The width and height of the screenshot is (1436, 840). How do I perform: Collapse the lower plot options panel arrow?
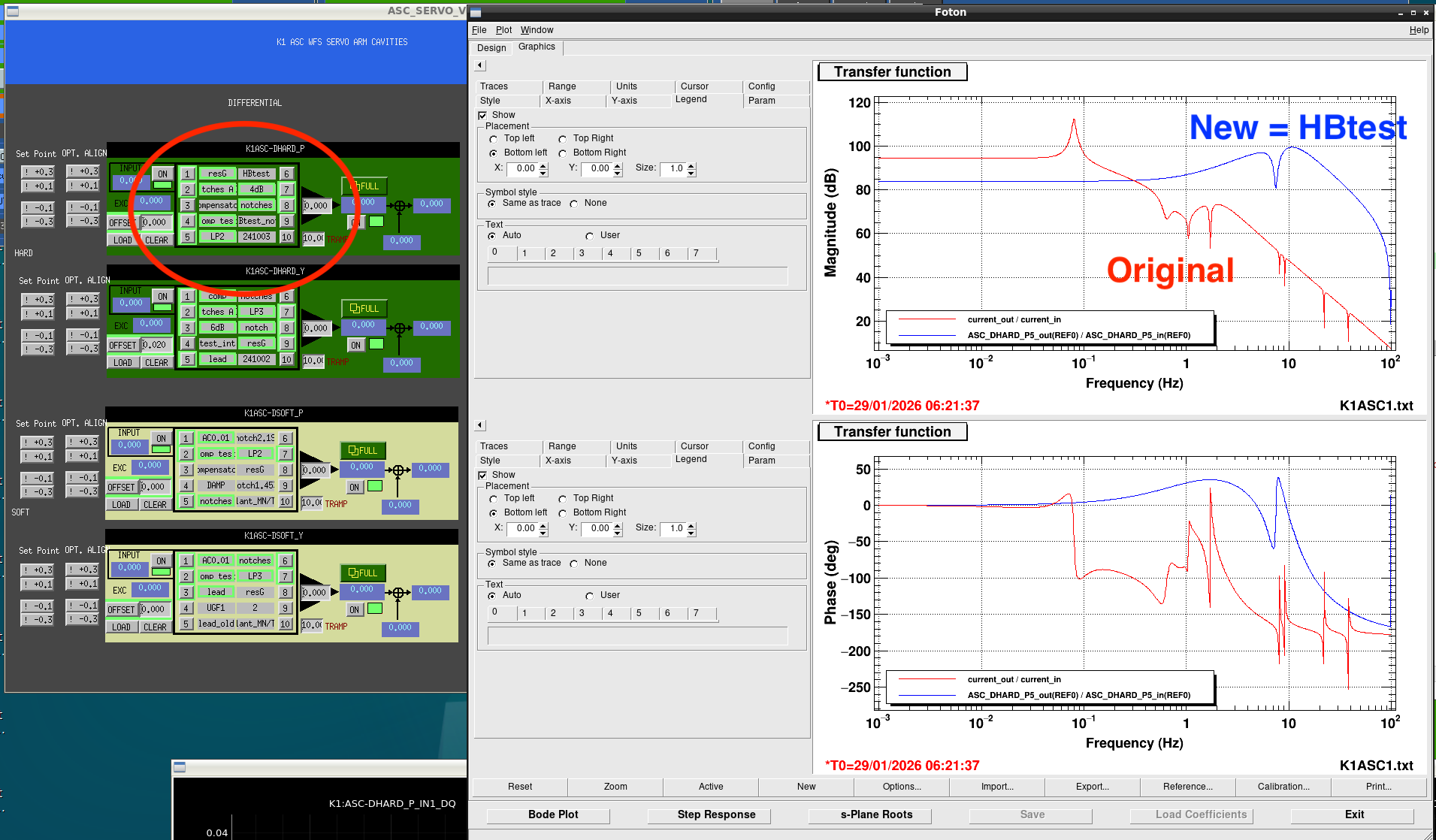pyautogui.click(x=480, y=425)
